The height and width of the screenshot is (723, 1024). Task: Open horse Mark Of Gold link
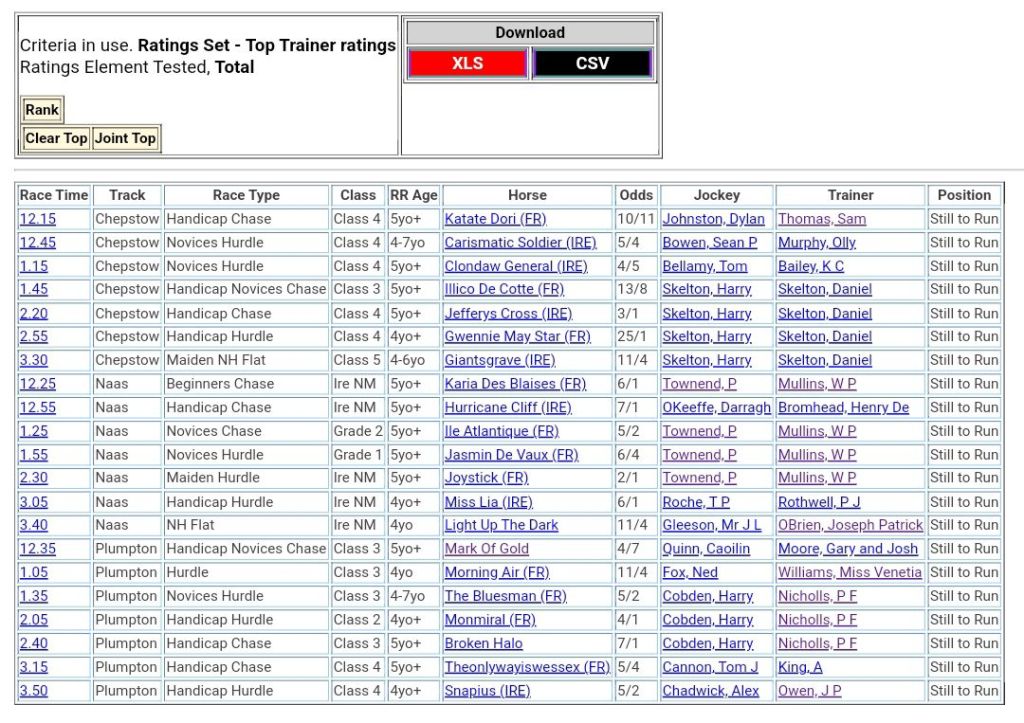(x=487, y=549)
